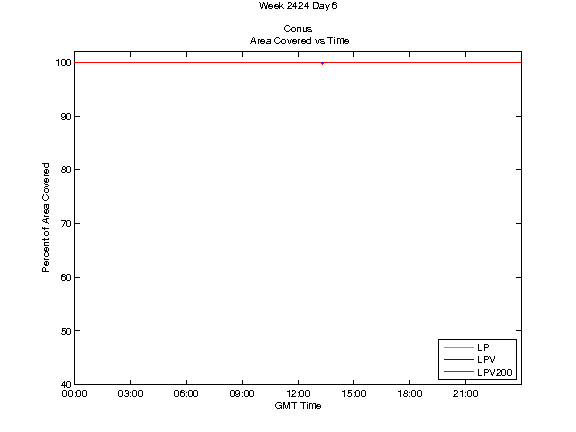
Task: Click the 12:00 x-axis tick label
Action: [298, 394]
